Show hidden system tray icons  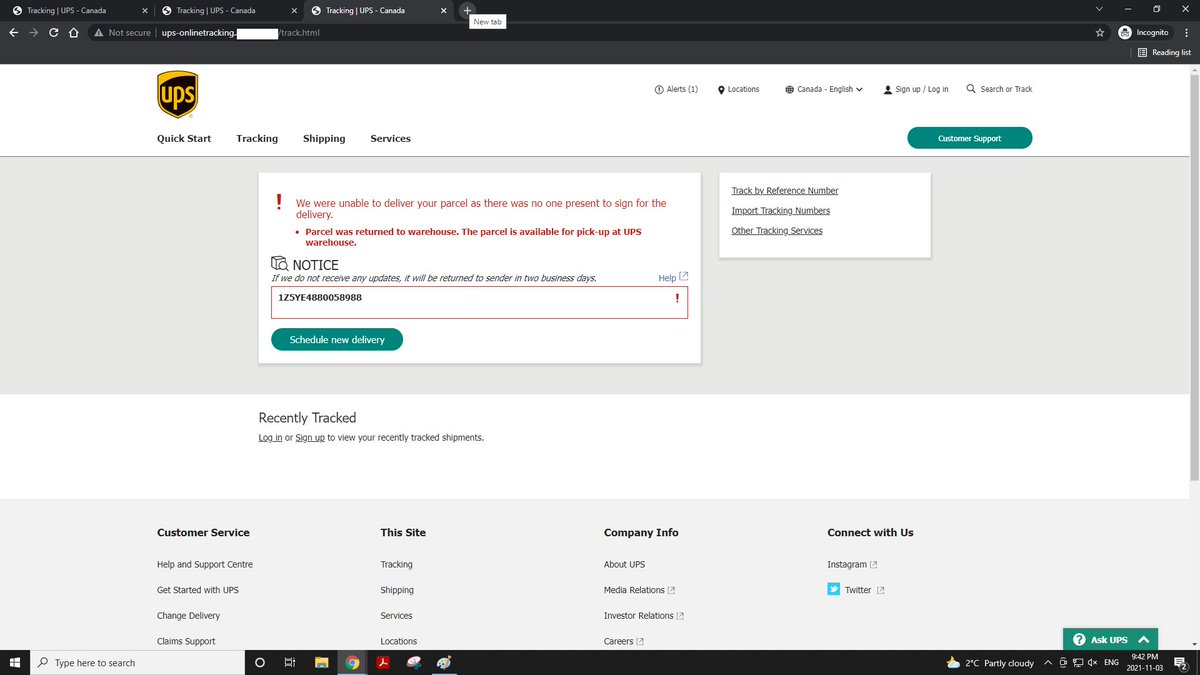[x=1048, y=663]
